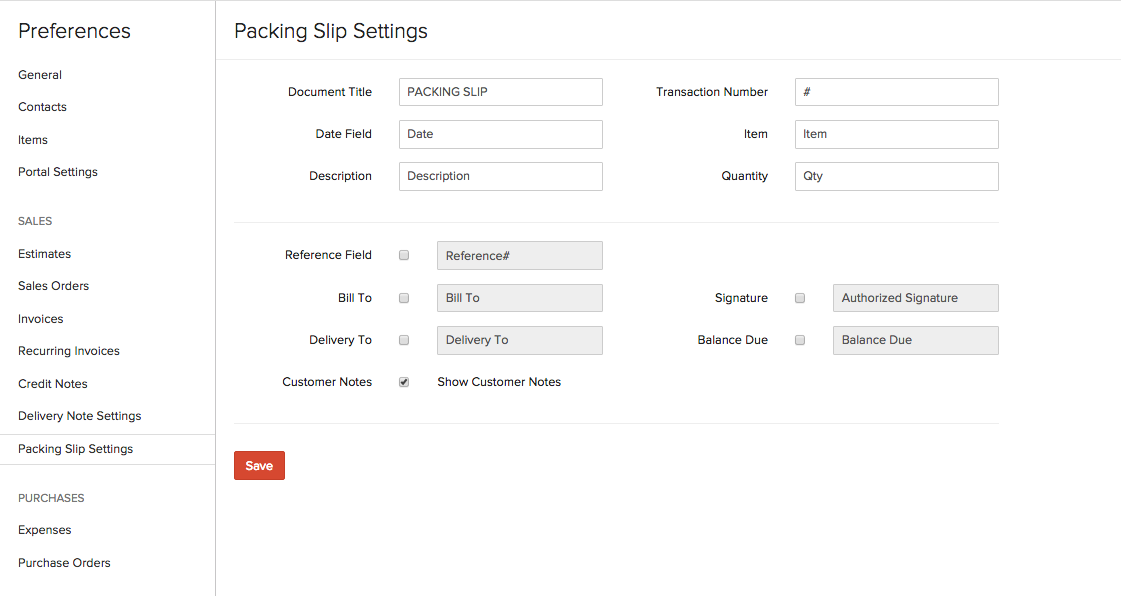Select Items in the preferences sidebar

click(x=33, y=140)
